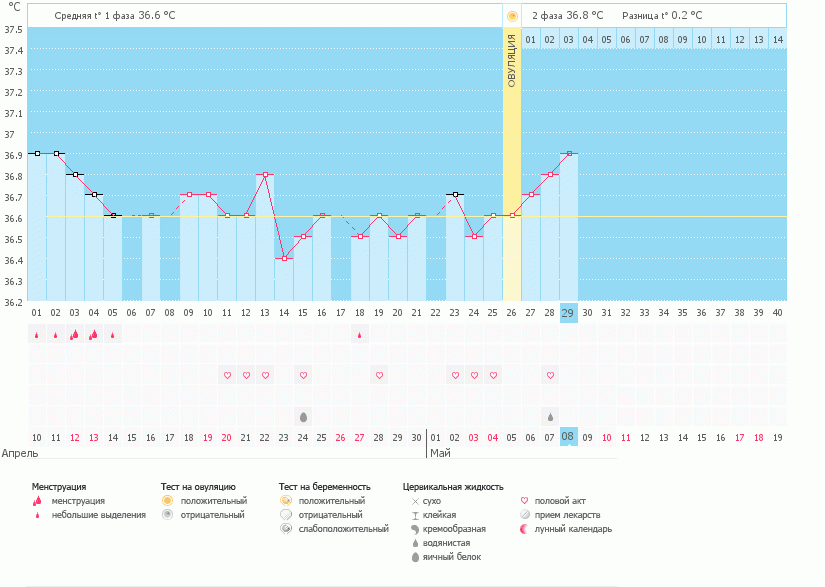Screen dimensions: 825x587
Task: Click the watery fluid drop icon on day 28
Action: coord(549,416)
